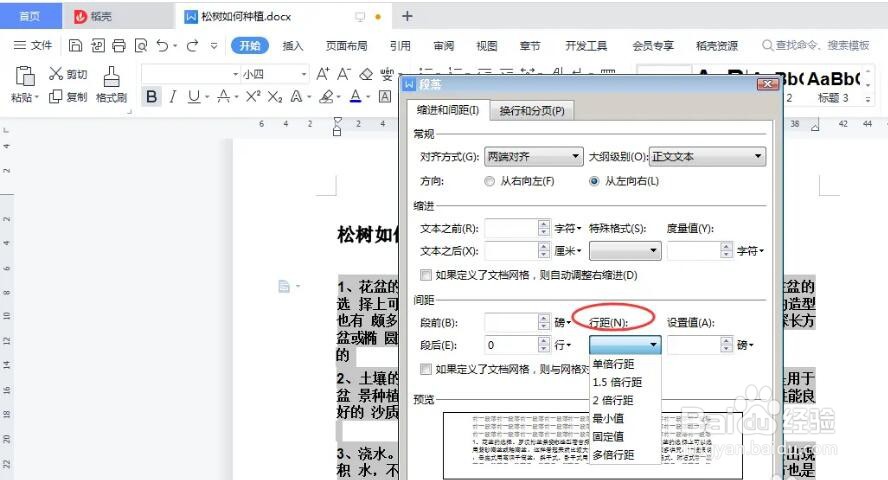The image size is (888, 480).
Task: Open the 审阅 ribbon tab
Action: [443, 46]
